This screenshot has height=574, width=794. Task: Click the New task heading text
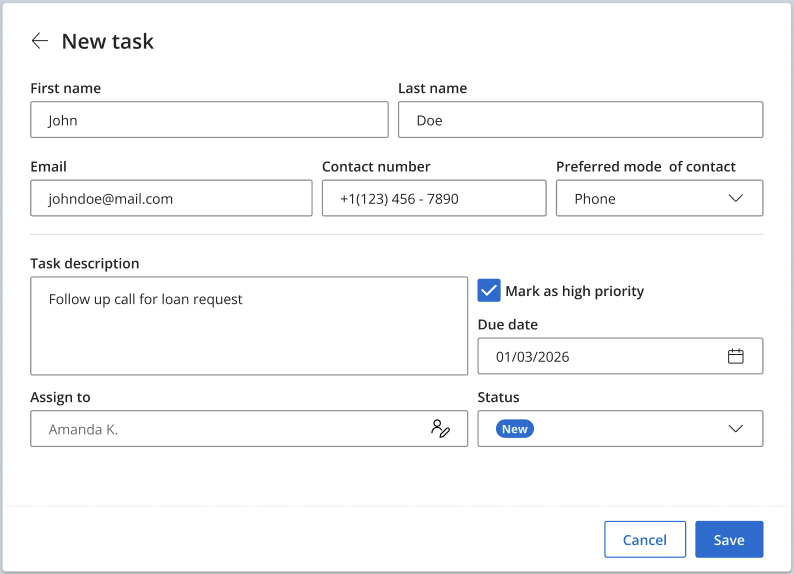pyautogui.click(x=107, y=41)
